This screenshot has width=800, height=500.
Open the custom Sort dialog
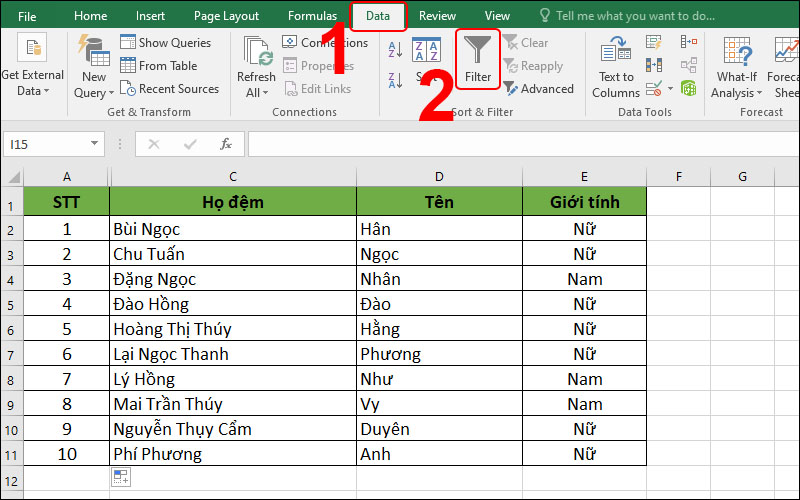pyautogui.click(x=426, y=59)
